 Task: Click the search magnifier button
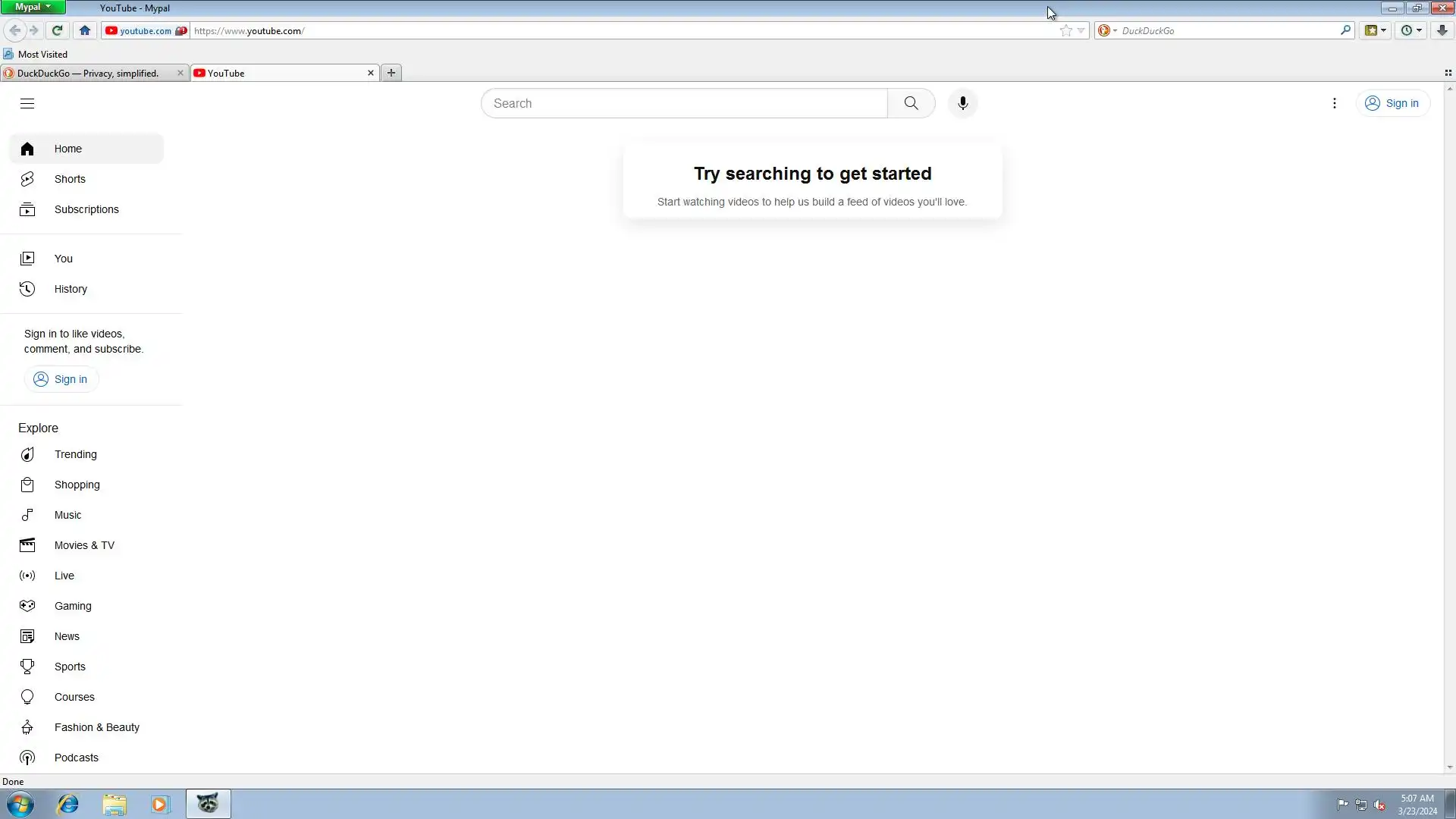911,104
